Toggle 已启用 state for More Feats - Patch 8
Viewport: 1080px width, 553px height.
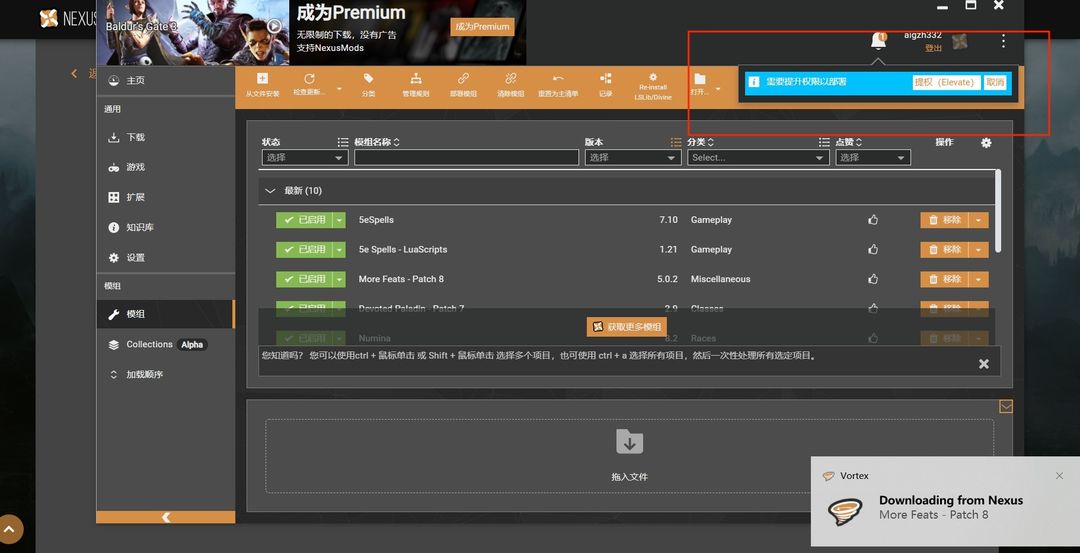click(x=304, y=279)
